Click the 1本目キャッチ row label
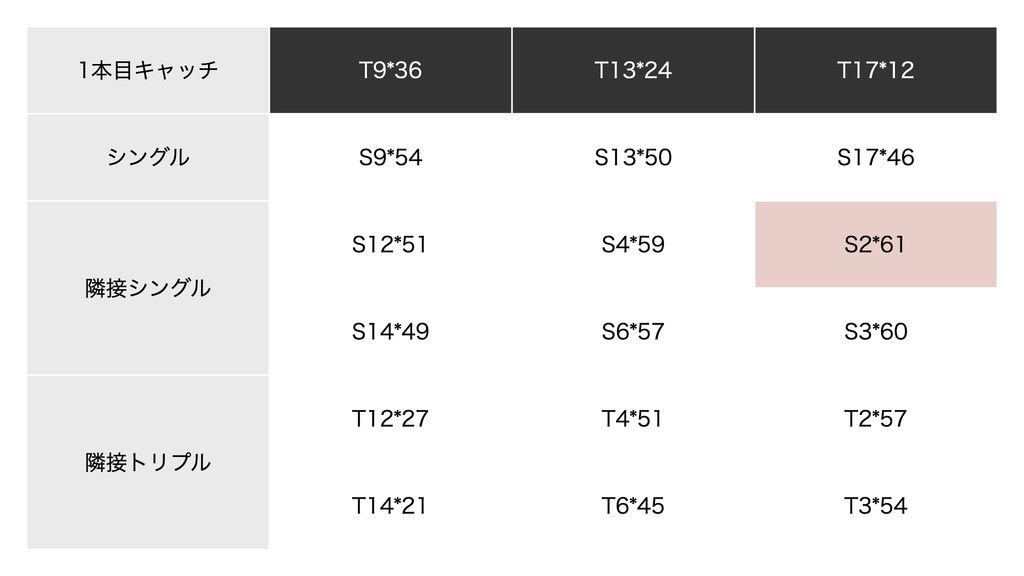 [x=148, y=70]
